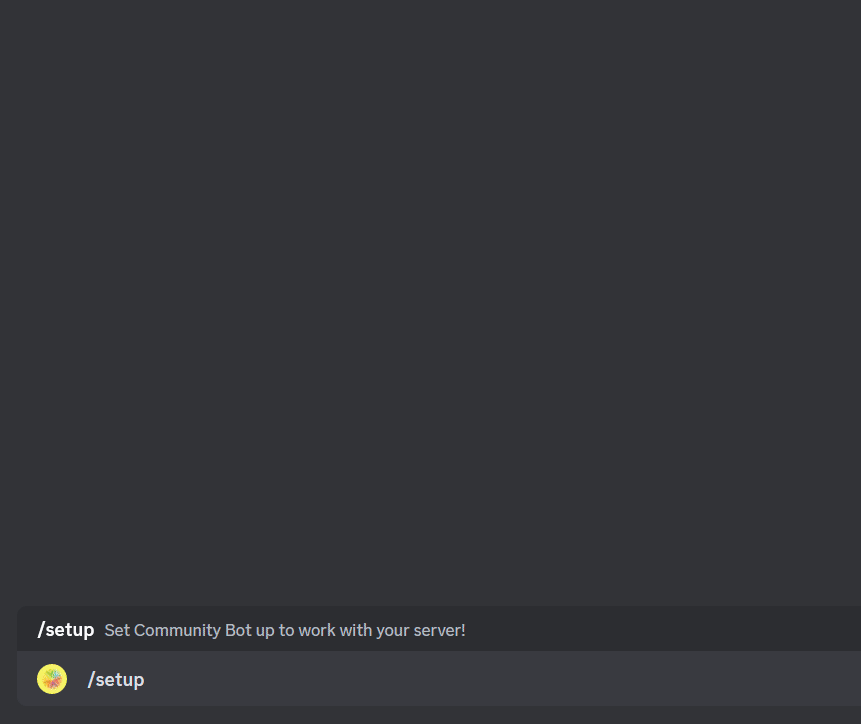Click the colorful starburst bot icon
The width and height of the screenshot is (861, 724).
(x=52, y=679)
